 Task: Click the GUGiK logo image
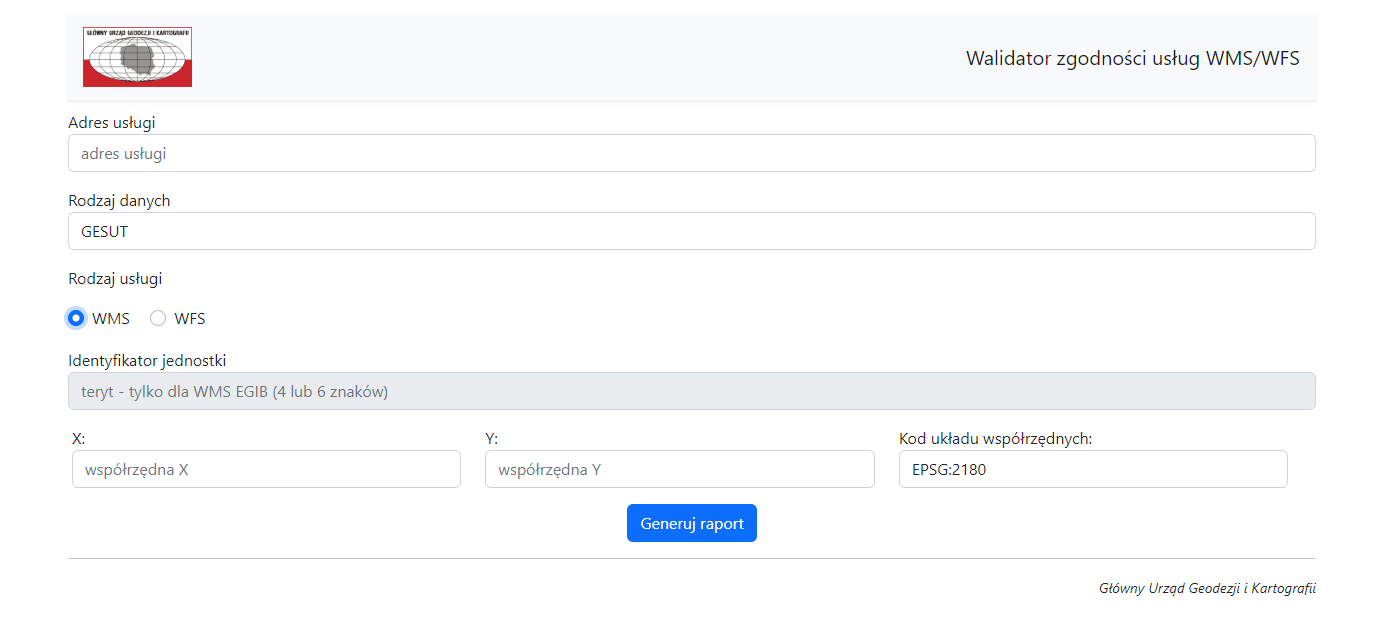[137, 57]
